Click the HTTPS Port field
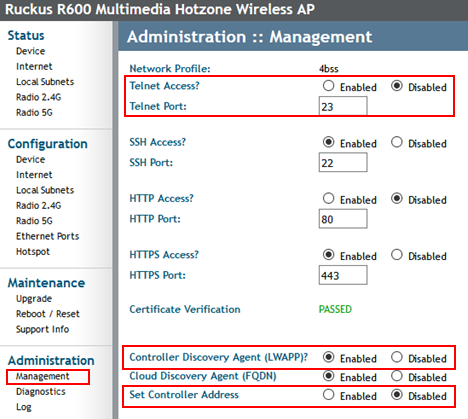 coord(343,275)
